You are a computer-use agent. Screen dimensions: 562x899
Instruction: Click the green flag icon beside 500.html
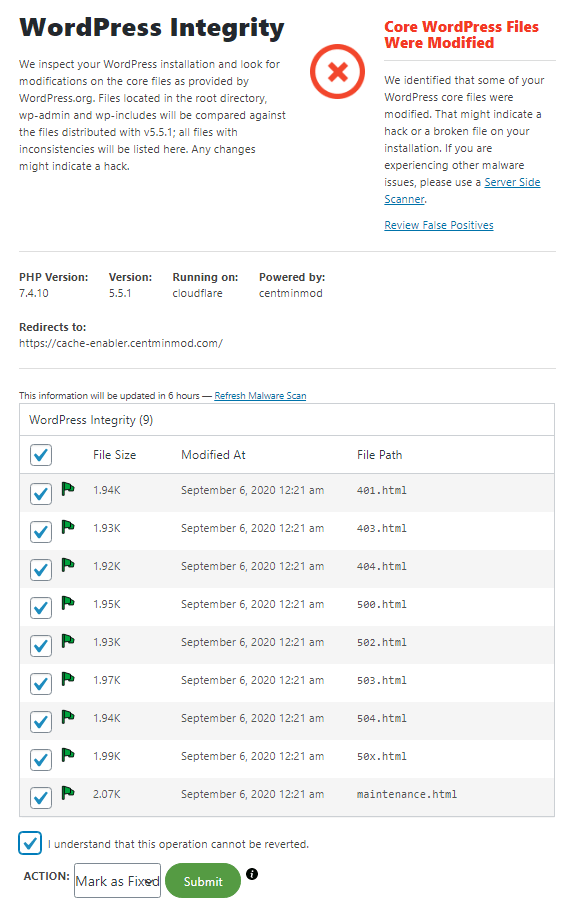tap(68, 603)
